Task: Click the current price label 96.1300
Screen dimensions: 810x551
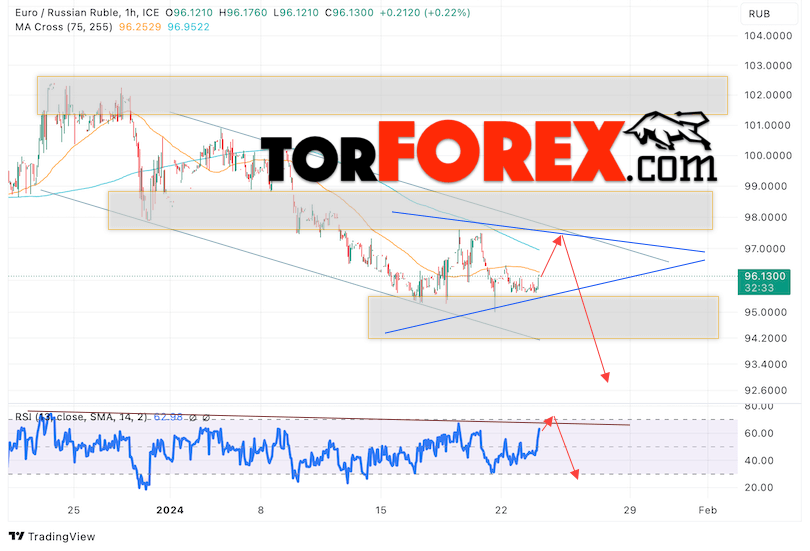Action: 765,276
